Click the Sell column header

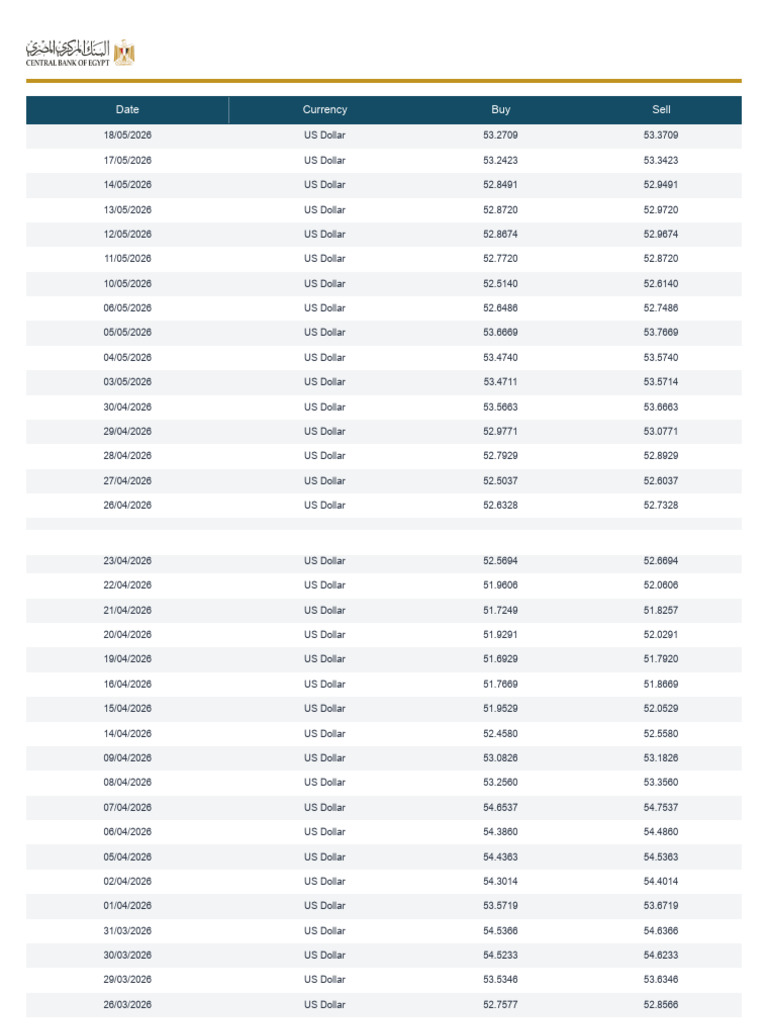click(661, 110)
